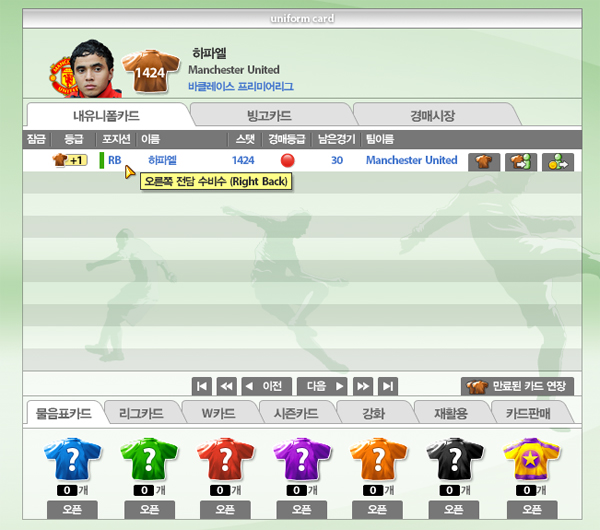
Task: Click 오픈 under the blue card
Action: pyautogui.click(x=72, y=510)
